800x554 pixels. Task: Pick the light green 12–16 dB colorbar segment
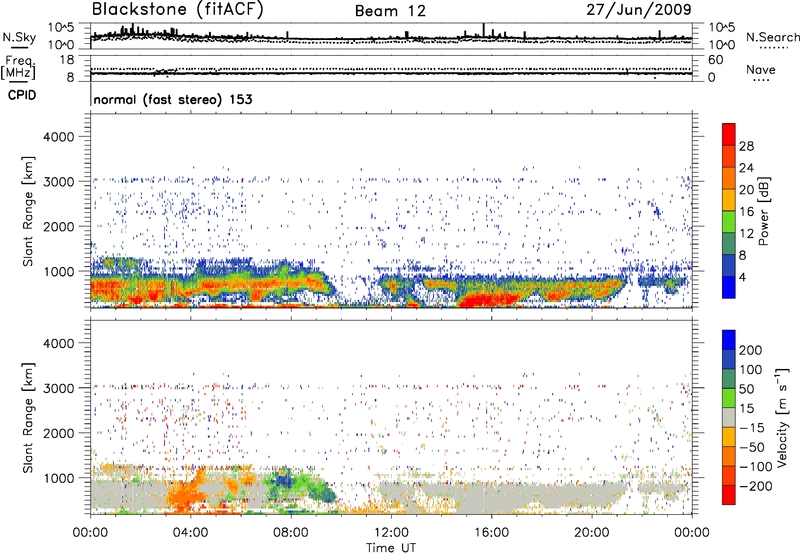pos(729,221)
